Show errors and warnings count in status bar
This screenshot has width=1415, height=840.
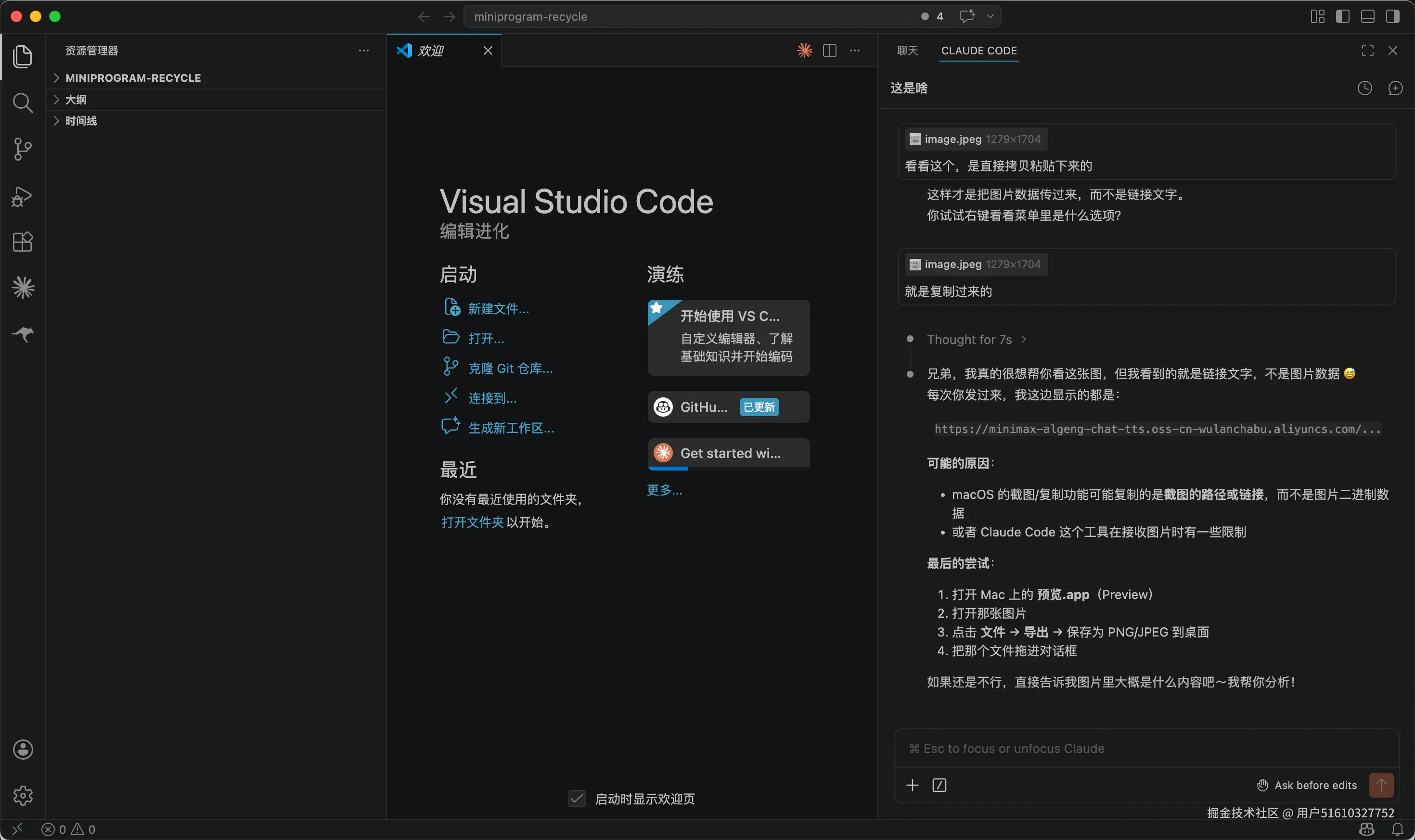(x=68, y=829)
